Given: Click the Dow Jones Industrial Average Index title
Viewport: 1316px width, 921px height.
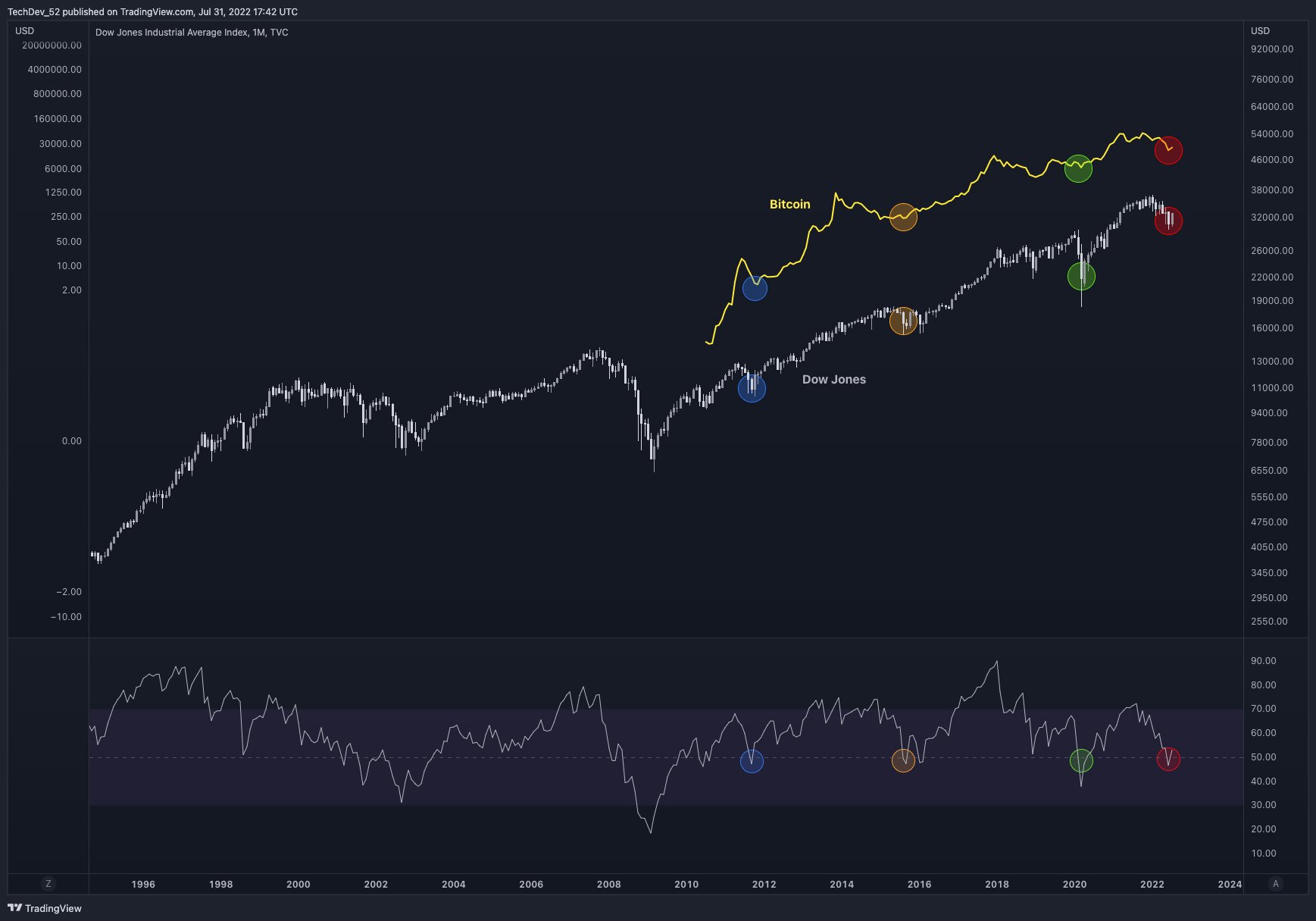Looking at the screenshot, I should tap(192, 33).
